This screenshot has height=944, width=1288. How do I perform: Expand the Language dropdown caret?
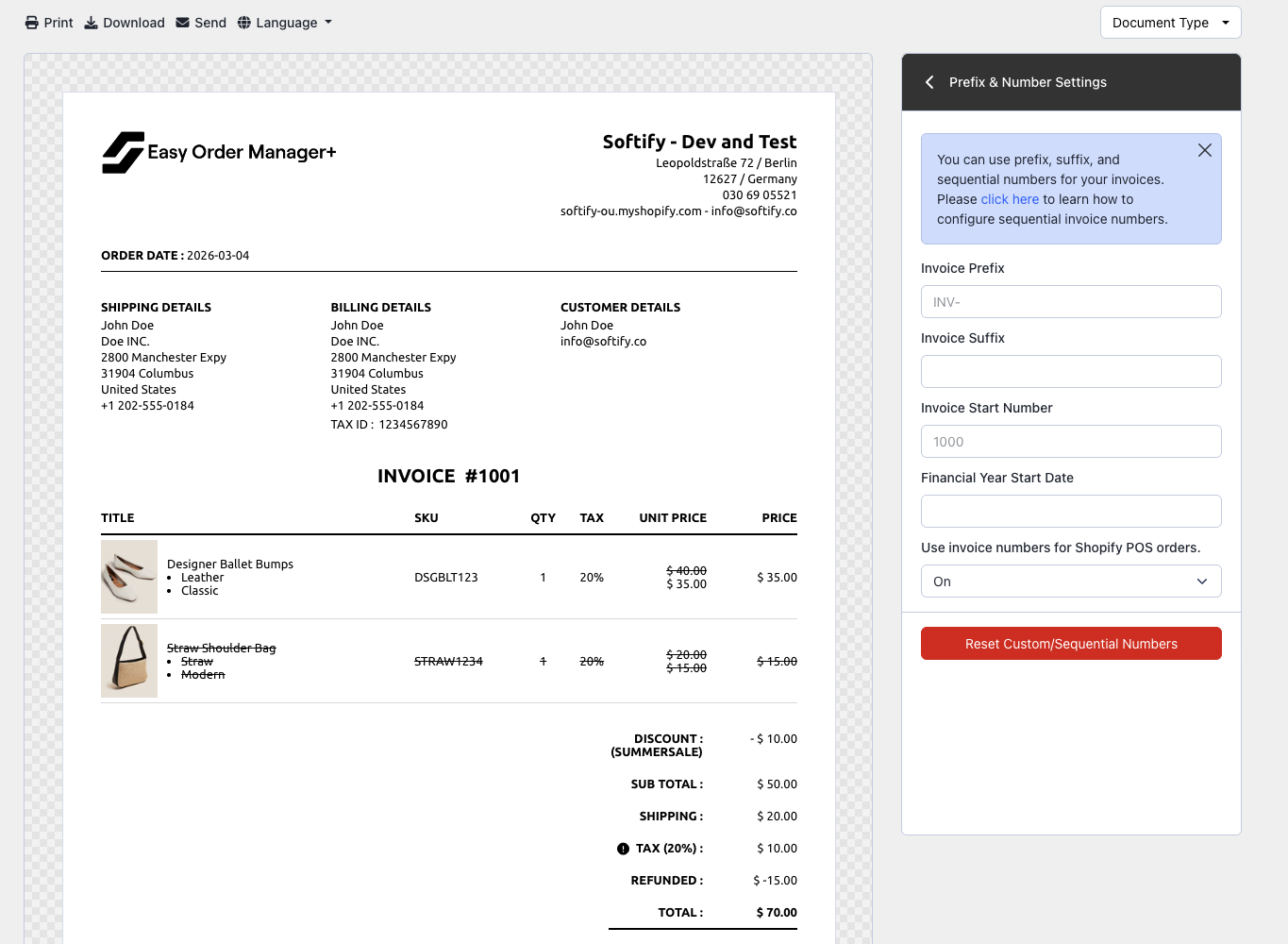328,23
